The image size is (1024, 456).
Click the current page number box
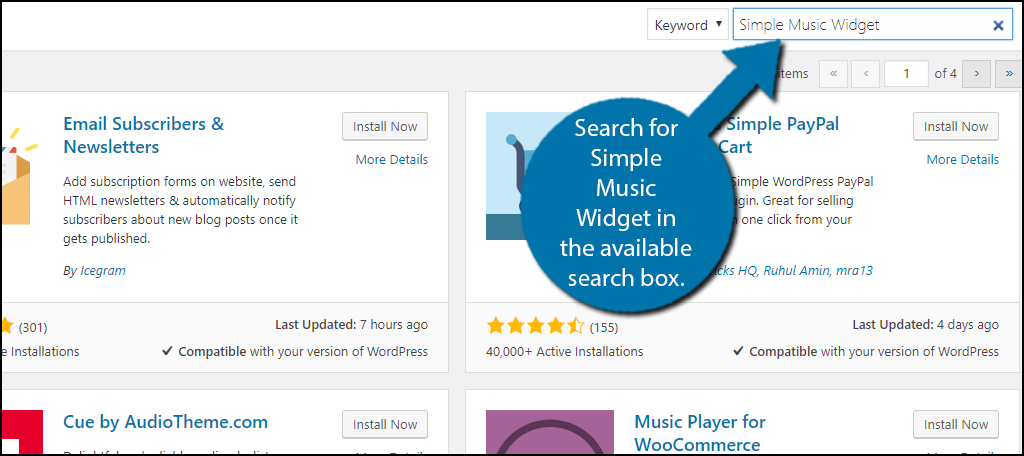coord(908,73)
